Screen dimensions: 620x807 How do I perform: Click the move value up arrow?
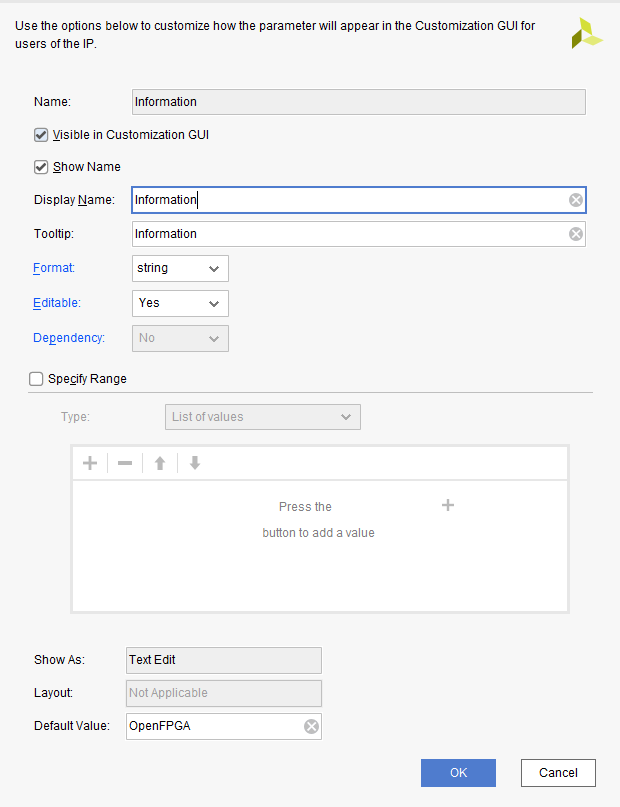(x=160, y=463)
